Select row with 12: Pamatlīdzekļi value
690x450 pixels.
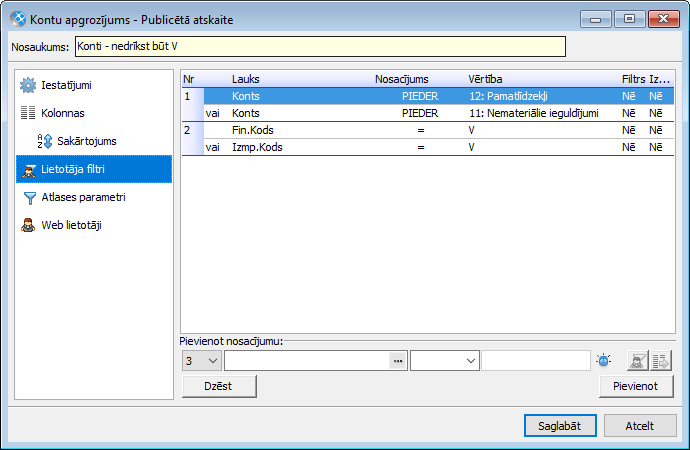click(438, 96)
